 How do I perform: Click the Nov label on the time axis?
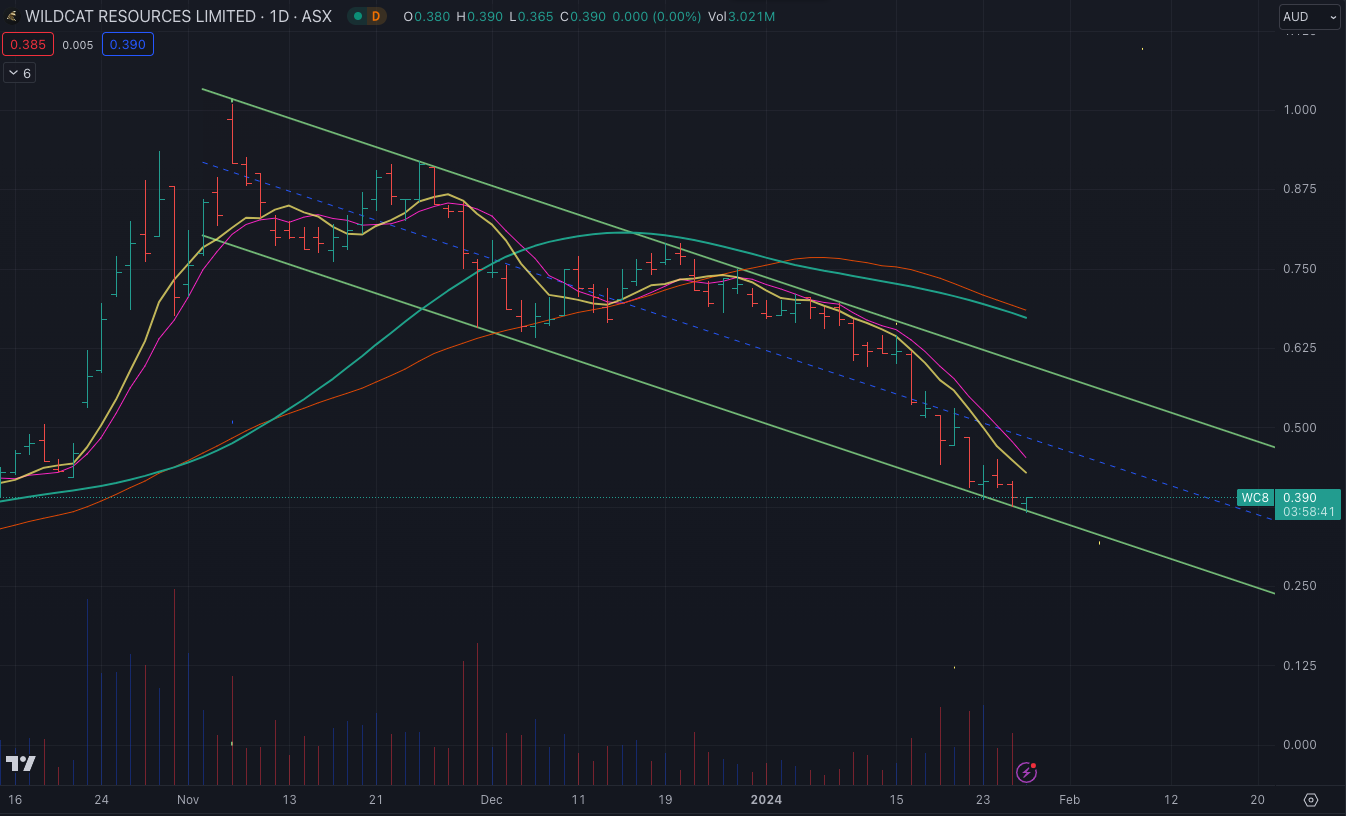188,800
